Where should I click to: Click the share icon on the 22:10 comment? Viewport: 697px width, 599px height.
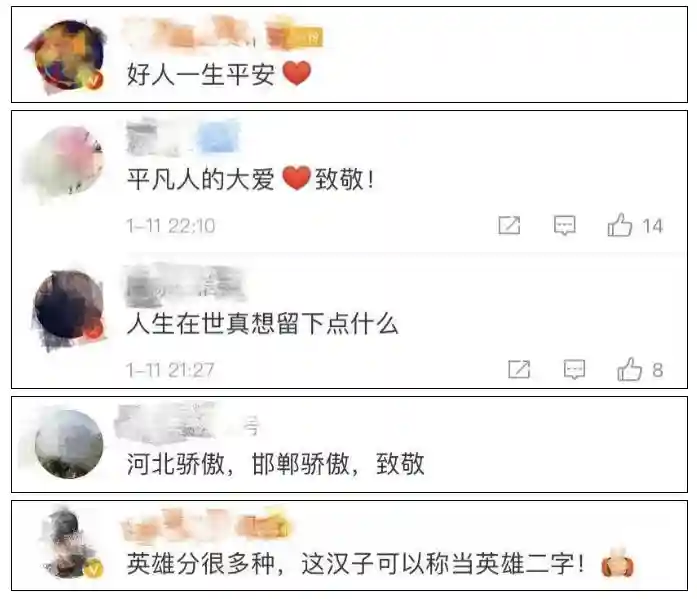tap(509, 225)
